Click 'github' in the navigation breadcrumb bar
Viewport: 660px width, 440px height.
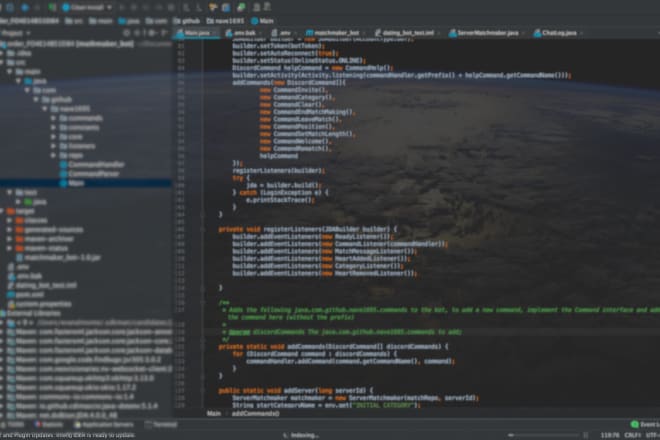click(x=186, y=21)
